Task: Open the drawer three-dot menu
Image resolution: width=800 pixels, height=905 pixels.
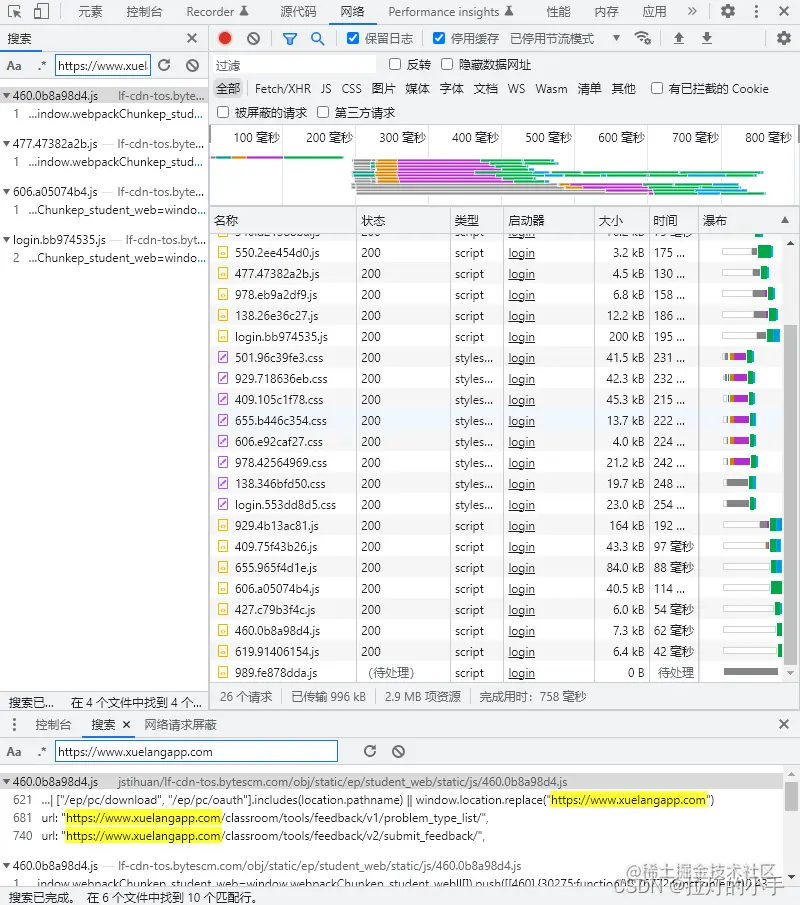Action: pyautogui.click(x=14, y=724)
